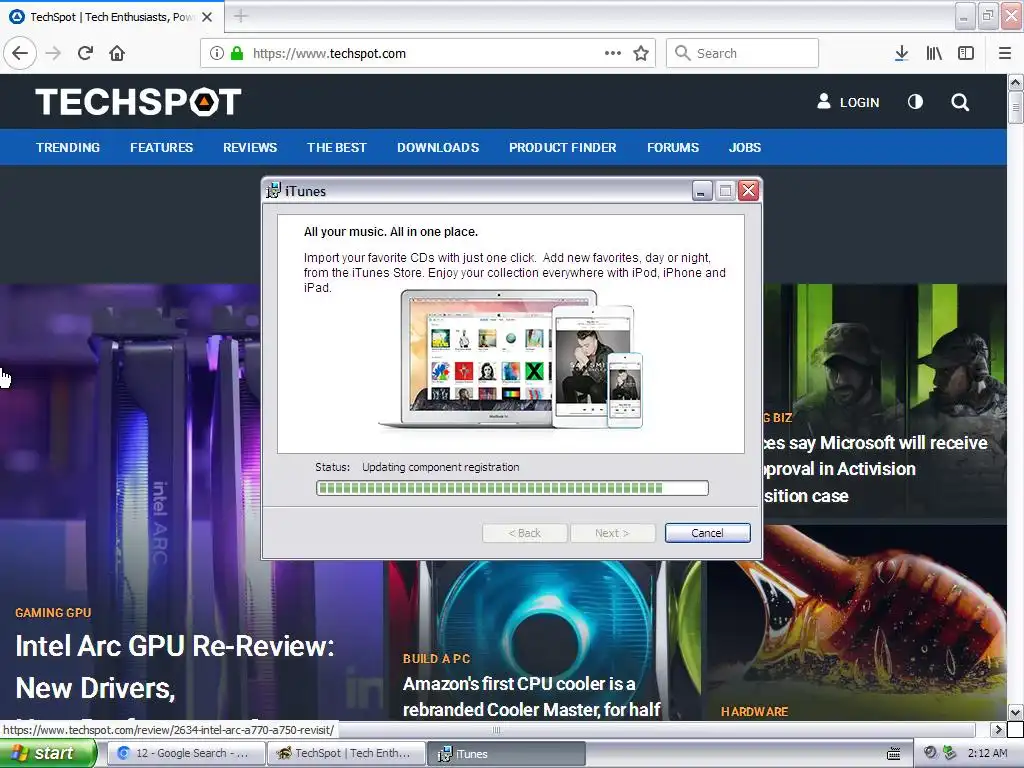Screen dimensions: 1024x768
Task: Click the HARDWARE category label
Action: pyautogui.click(x=754, y=711)
